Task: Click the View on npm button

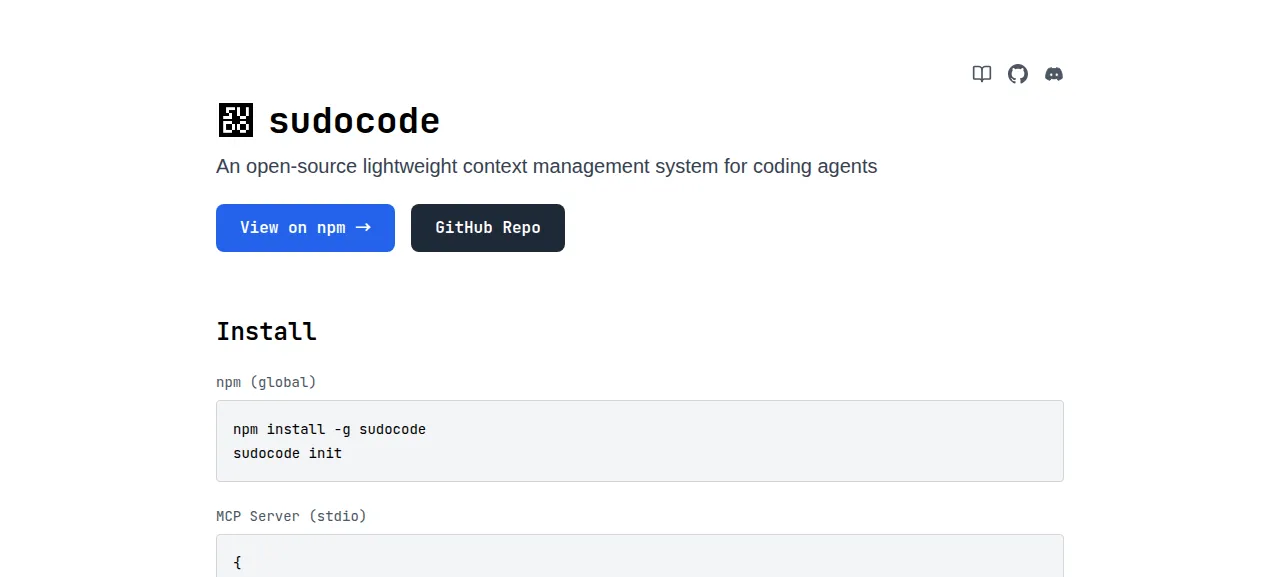Action: pos(305,228)
